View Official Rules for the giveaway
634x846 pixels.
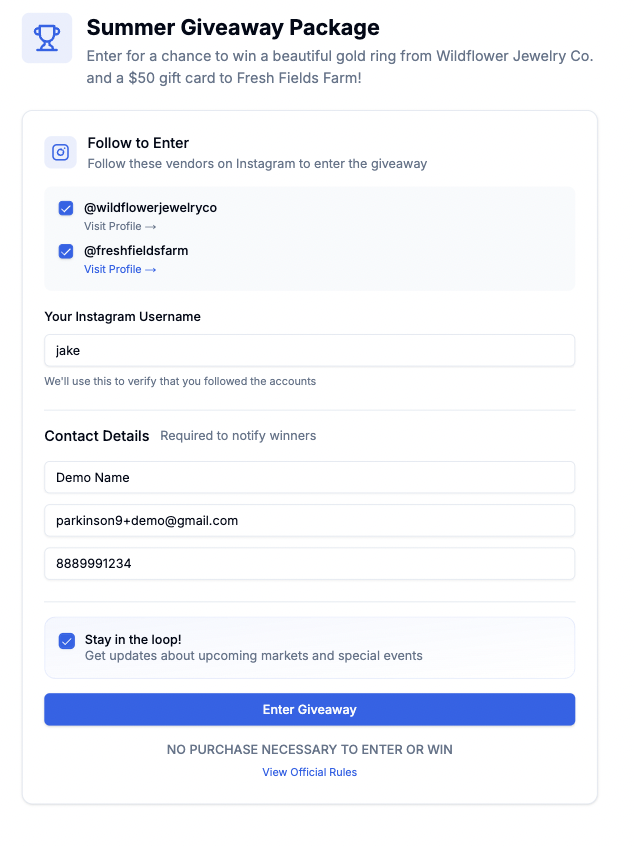(x=309, y=771)
